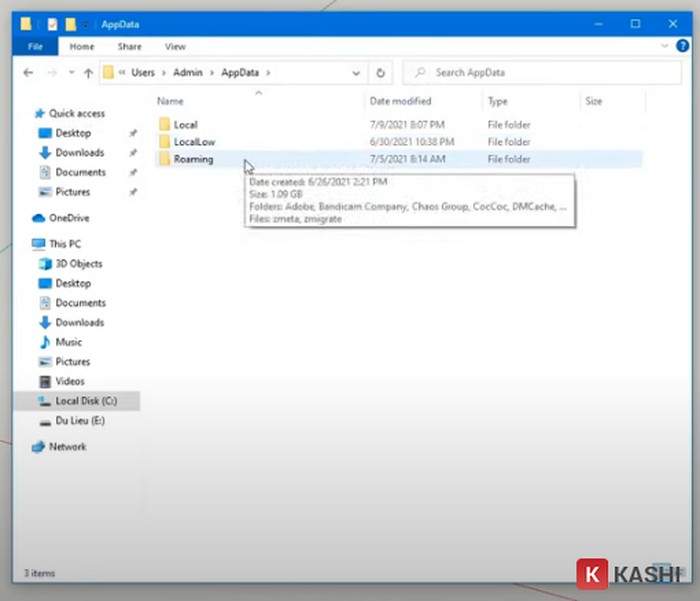Refresh the AppData folder view
Viewport: 700px width, 601px height.
(380, 73)
